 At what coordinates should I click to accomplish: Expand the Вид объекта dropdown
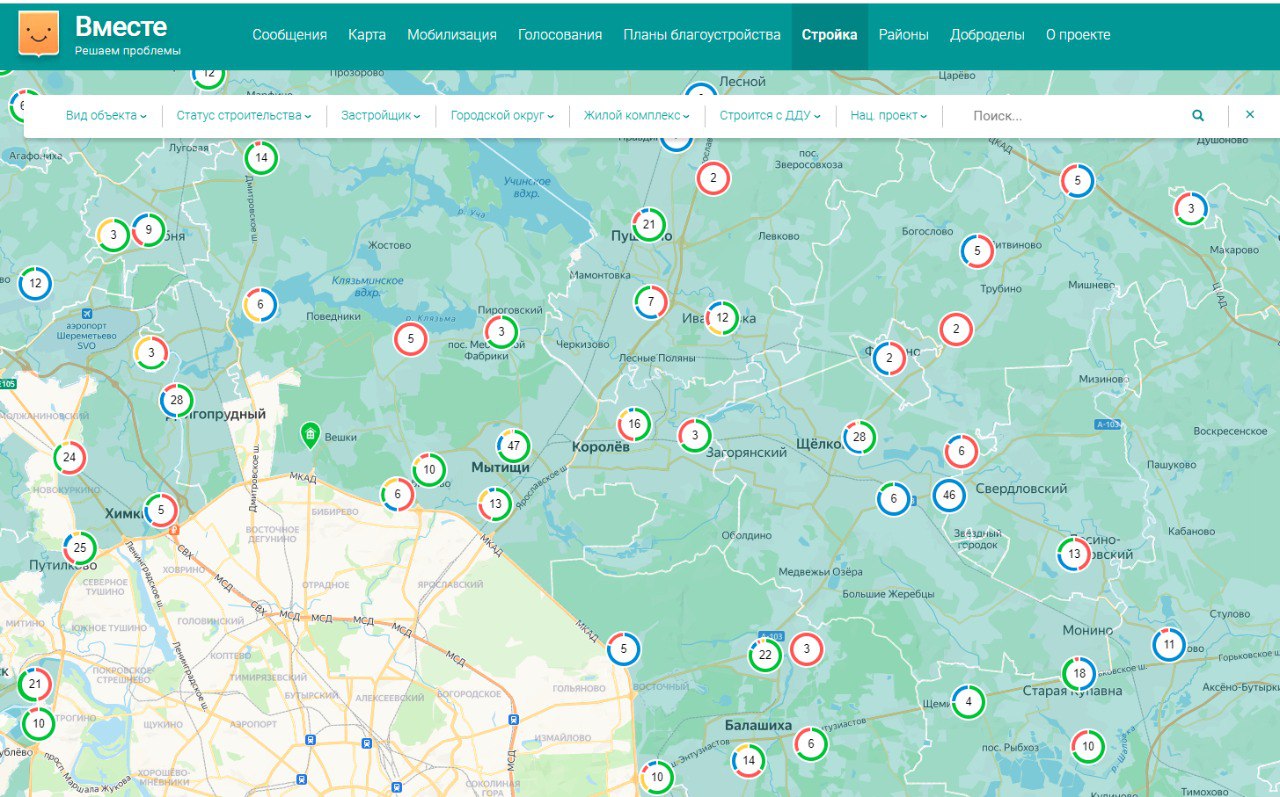(106, 116)
